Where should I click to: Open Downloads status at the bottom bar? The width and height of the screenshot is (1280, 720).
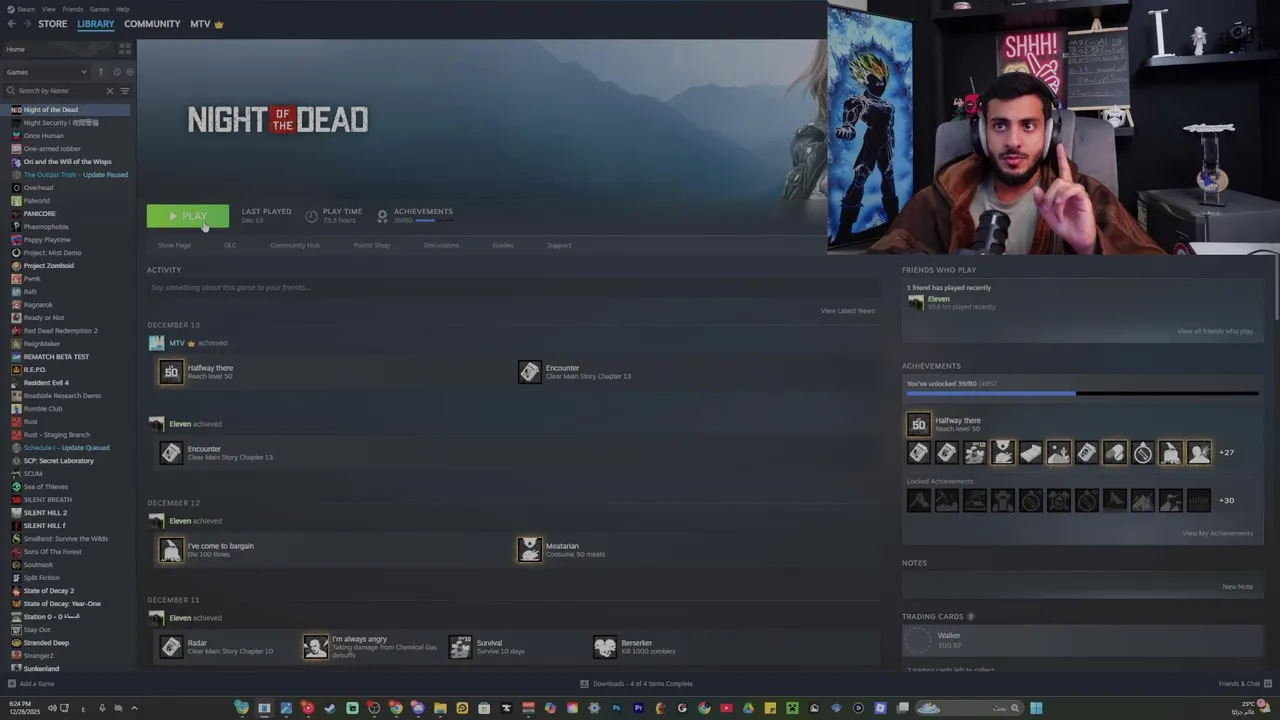pyautogui.click(x=637, y=684)
